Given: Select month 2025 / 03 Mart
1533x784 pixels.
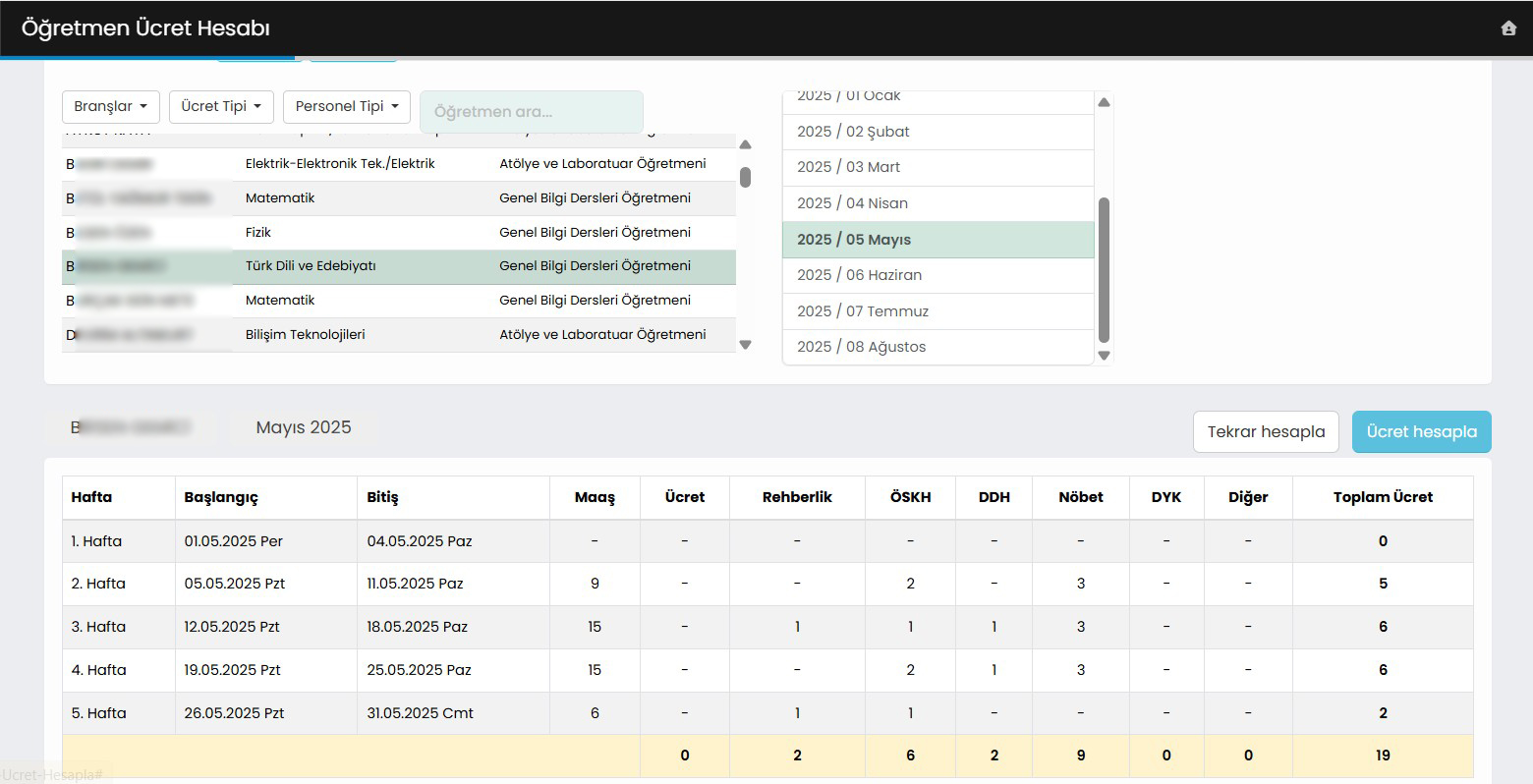Looking at the screenshot, I should 937,167.
